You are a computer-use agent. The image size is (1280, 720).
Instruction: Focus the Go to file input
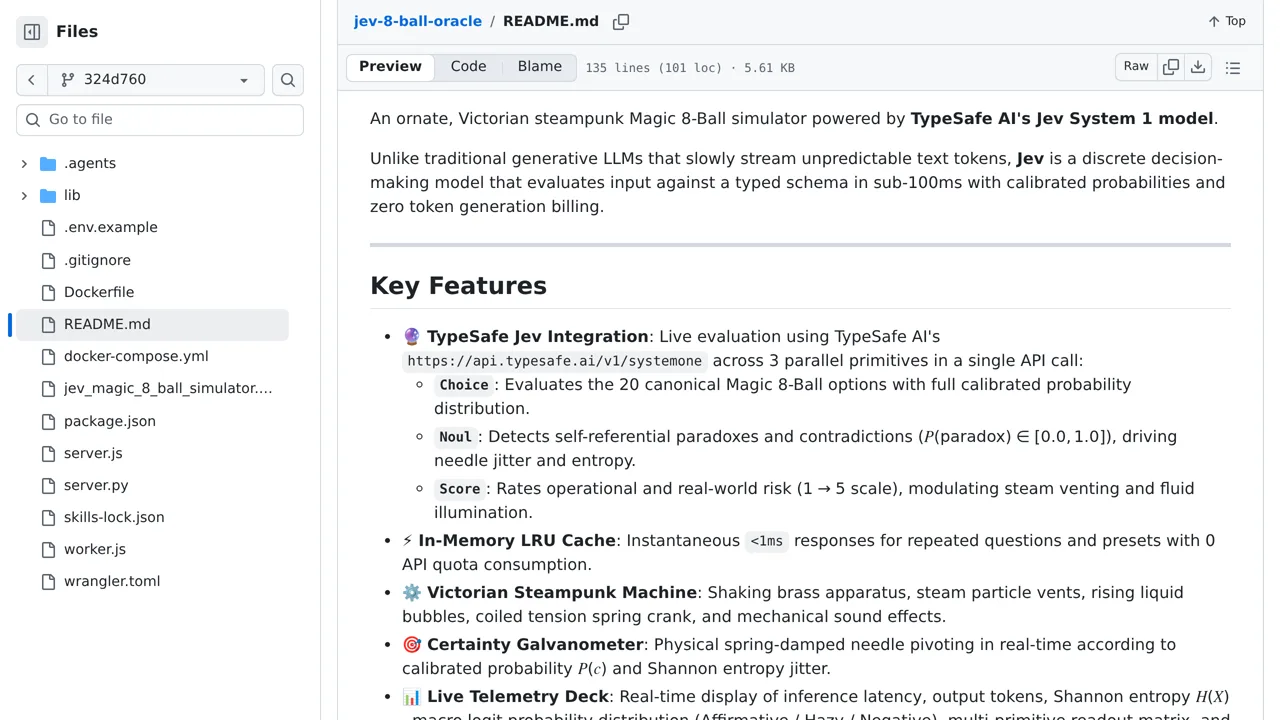click(x=160, y=119)
